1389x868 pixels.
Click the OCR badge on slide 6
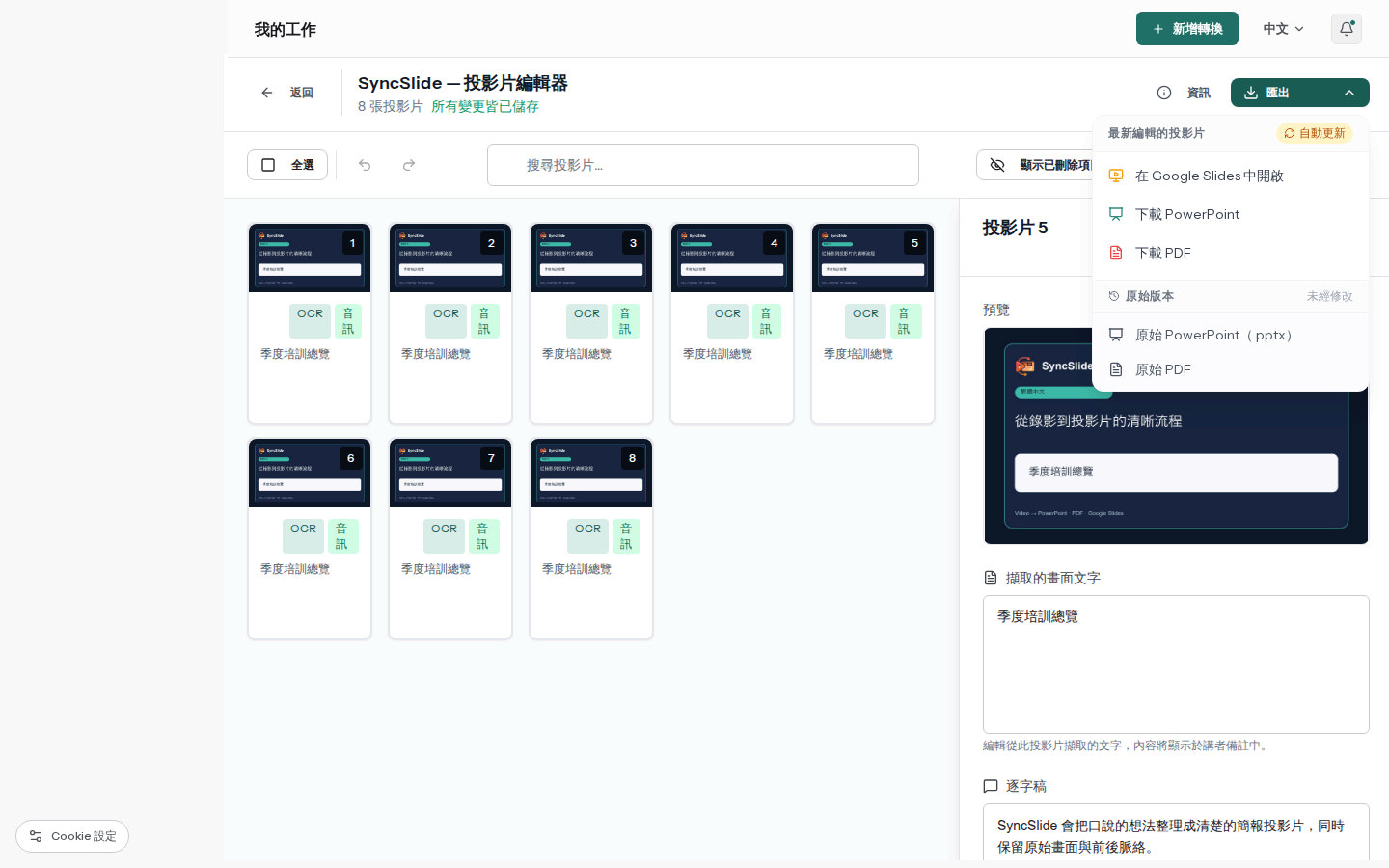coord(303,535)
